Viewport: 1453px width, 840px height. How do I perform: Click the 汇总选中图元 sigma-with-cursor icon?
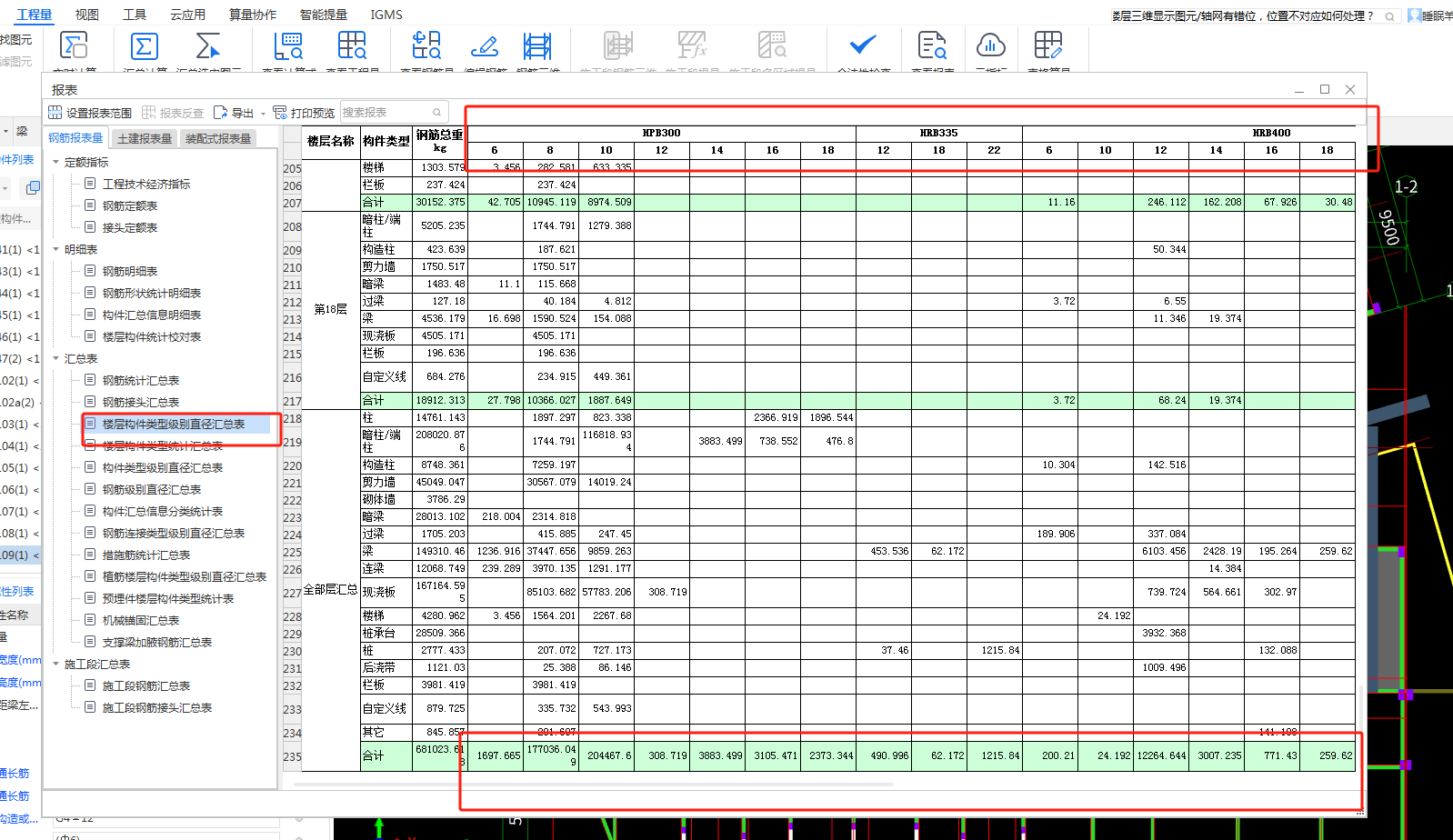[208, 46]
